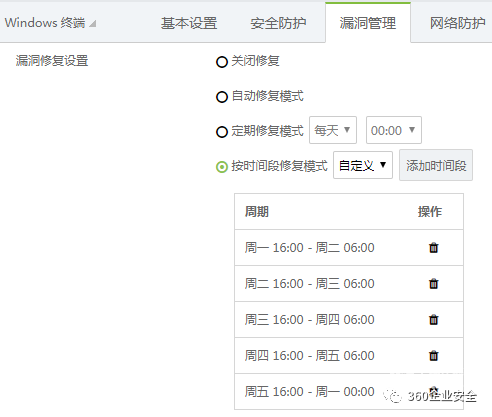The image size is (492, 417).
Task: Expand the Windows 终端 selector
Action: (x=50, y=23)
